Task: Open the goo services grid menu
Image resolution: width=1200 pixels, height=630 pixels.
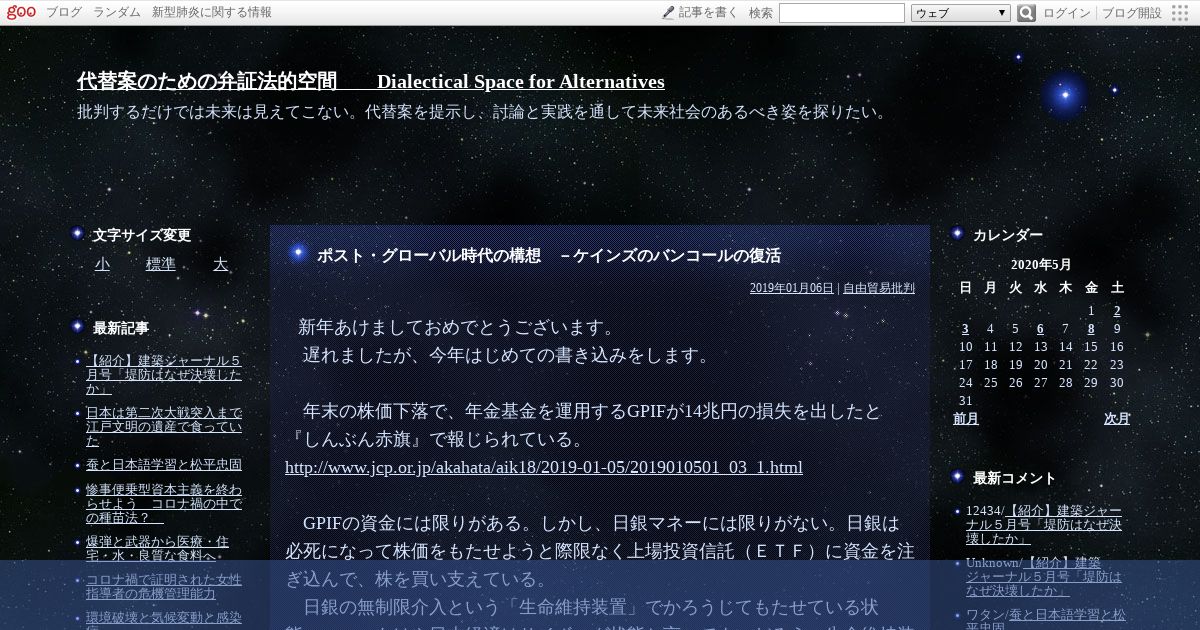Action: click(1180, 13)
